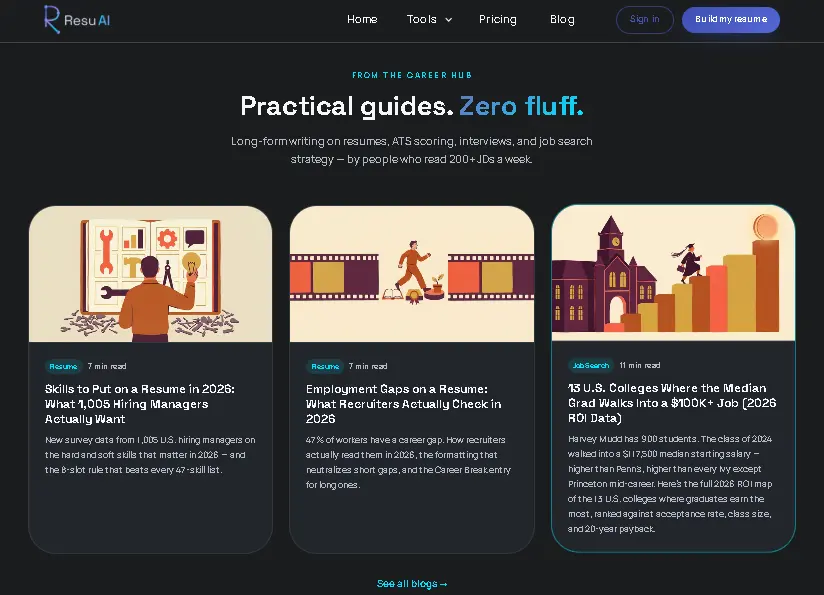Go to the Pricing page
This screenshot has width=824, height=595.
pyautogui.click(x=498, y=19)
